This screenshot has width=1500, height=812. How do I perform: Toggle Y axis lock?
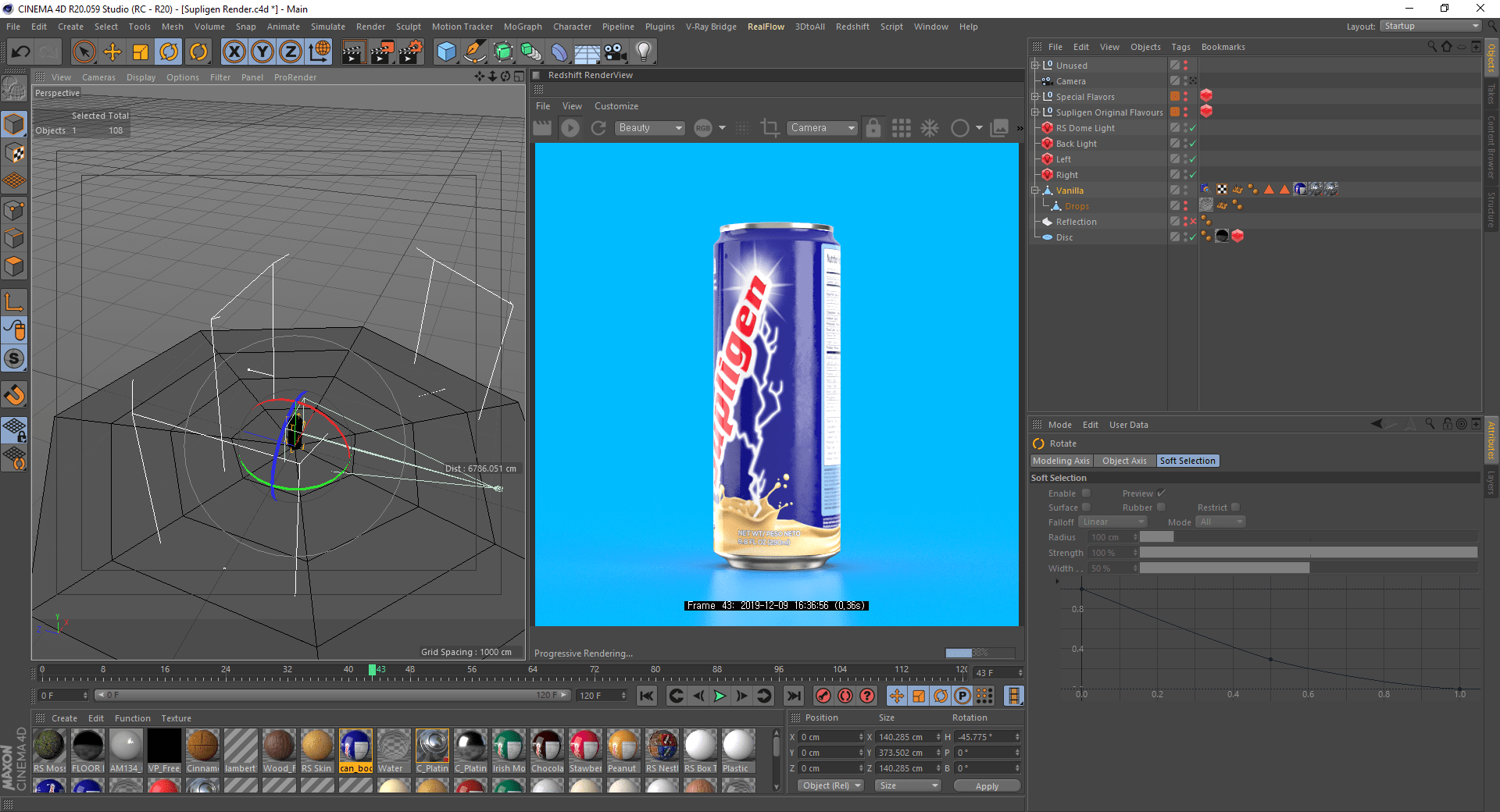[x=262, y=52]
